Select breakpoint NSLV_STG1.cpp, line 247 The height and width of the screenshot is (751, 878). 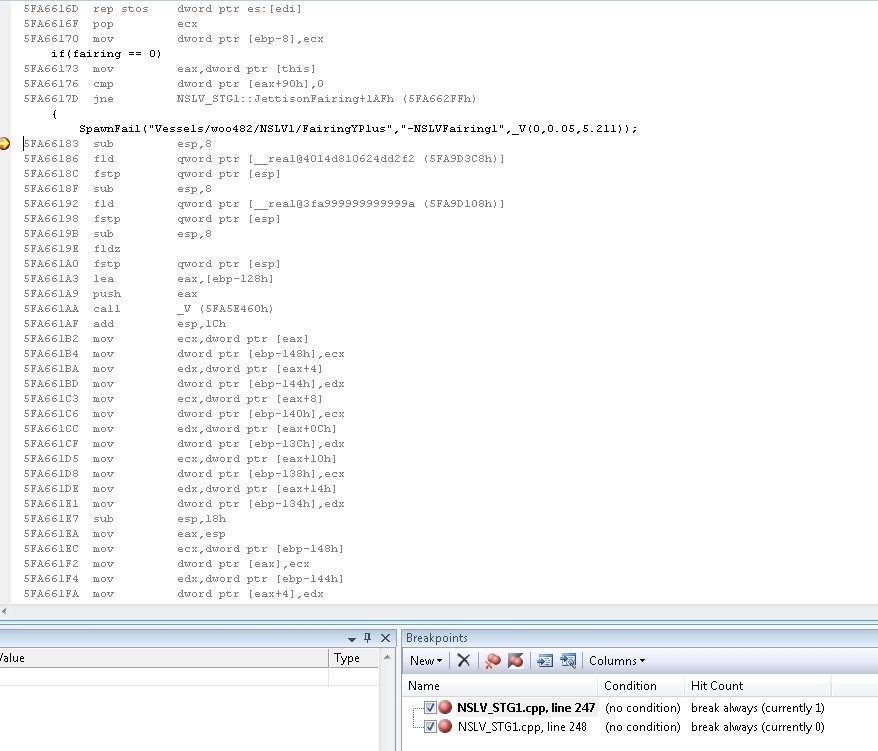pyautogui.click(x=526, y=708)
